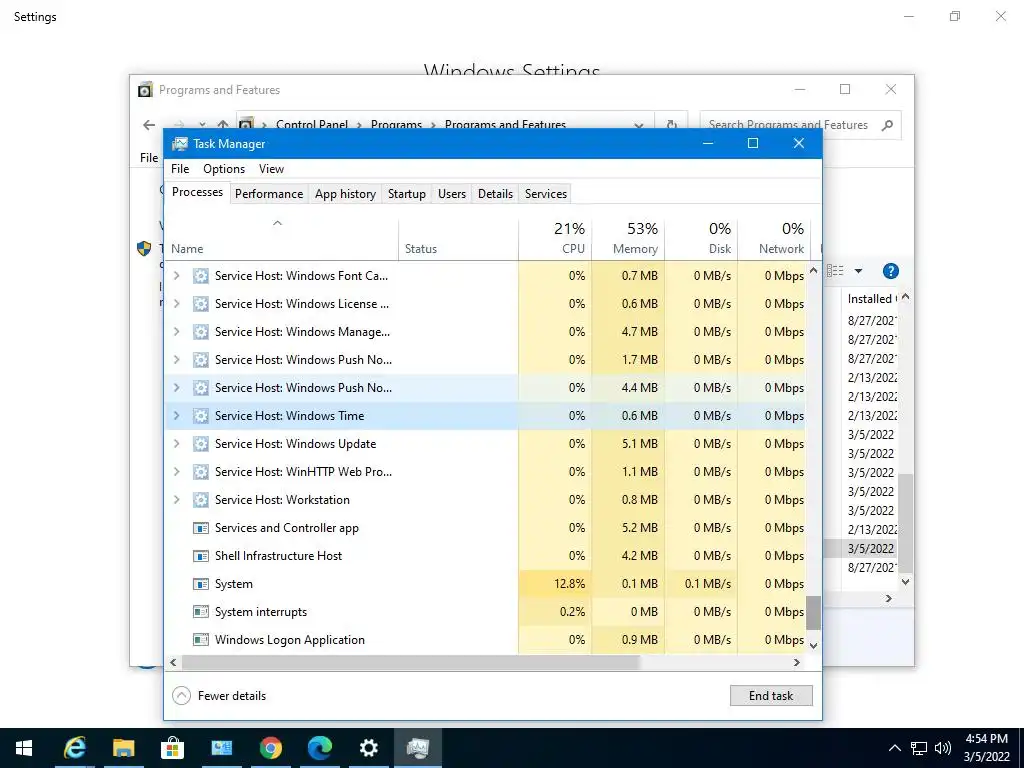Select the Windows Logon Application icon
The height and width of the screenshot is (768, 1024).
[200, 640]
